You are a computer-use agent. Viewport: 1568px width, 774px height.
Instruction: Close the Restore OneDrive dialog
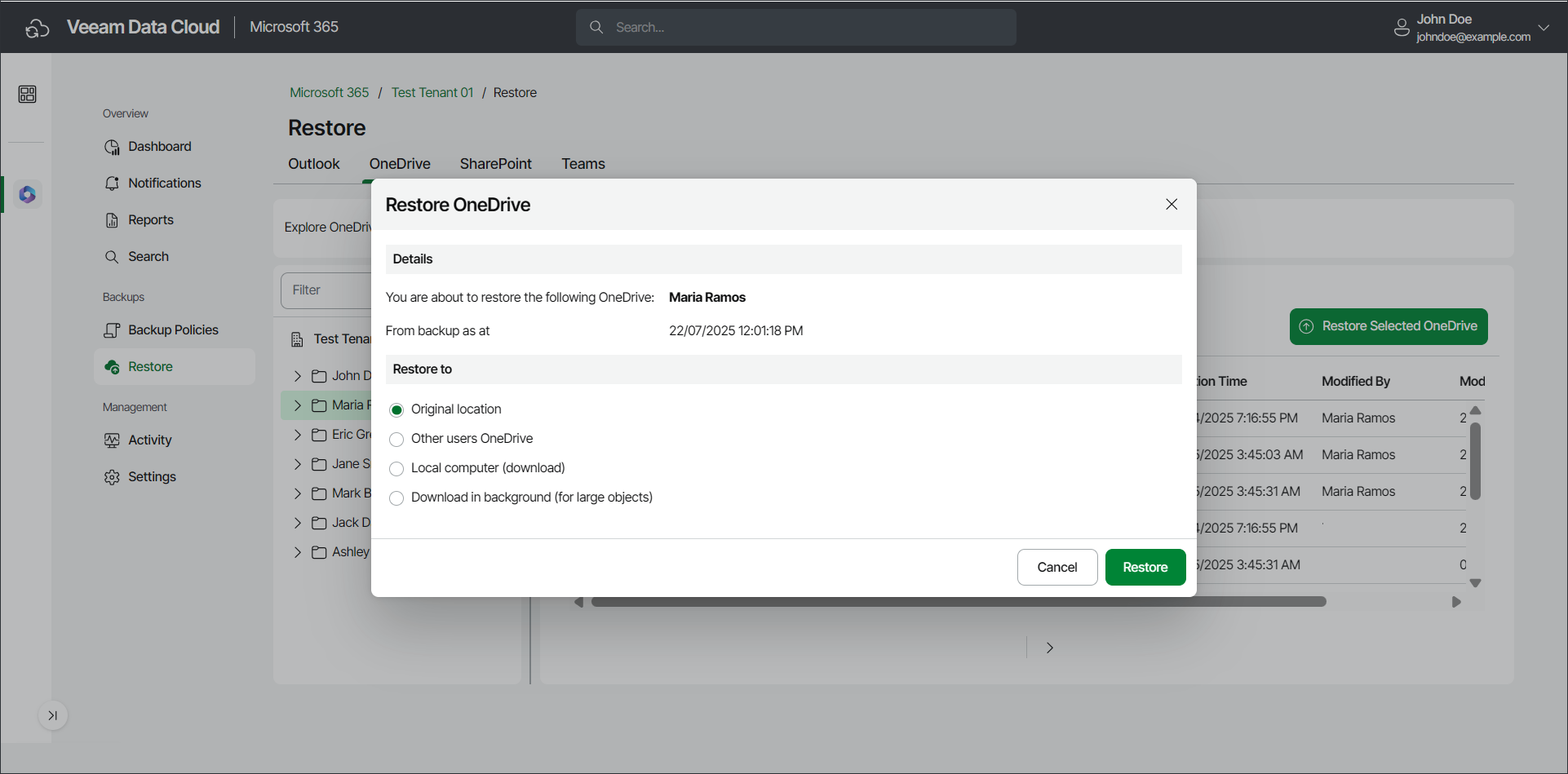pos(1172,204)
